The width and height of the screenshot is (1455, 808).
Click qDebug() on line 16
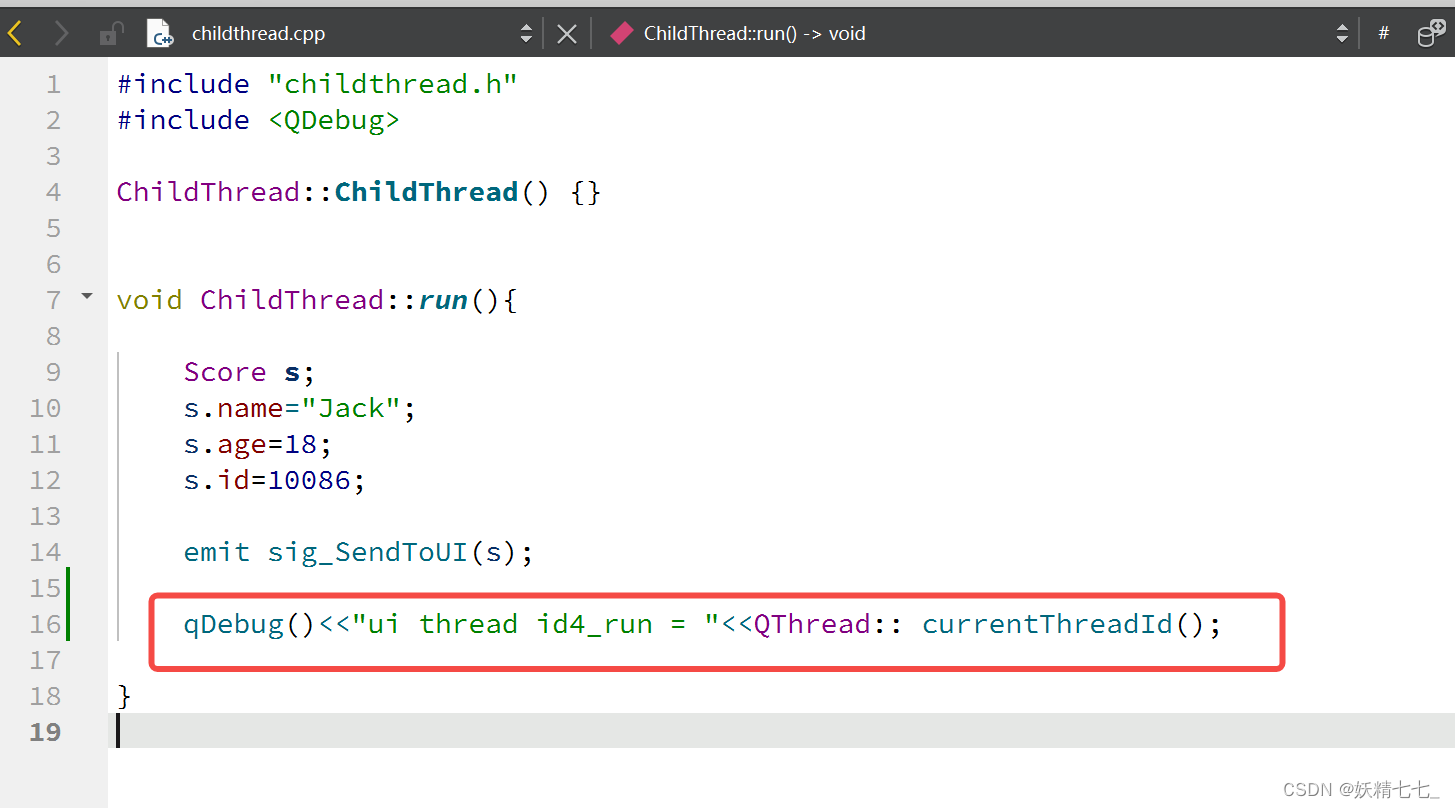[x=251, y=624]
